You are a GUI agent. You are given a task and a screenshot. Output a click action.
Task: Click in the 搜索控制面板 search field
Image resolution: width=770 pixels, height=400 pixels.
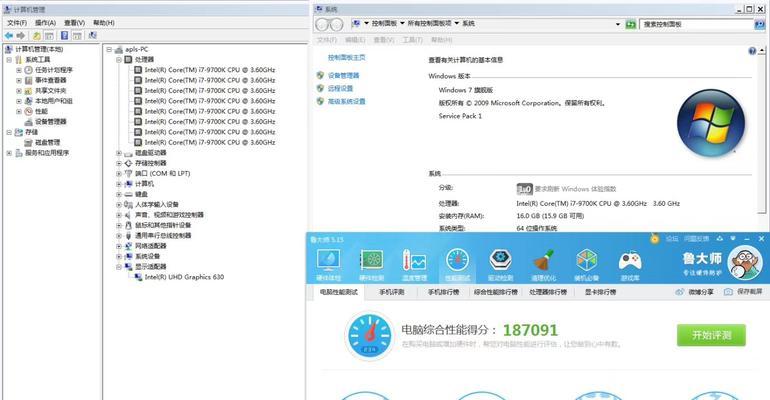(697, 24)
